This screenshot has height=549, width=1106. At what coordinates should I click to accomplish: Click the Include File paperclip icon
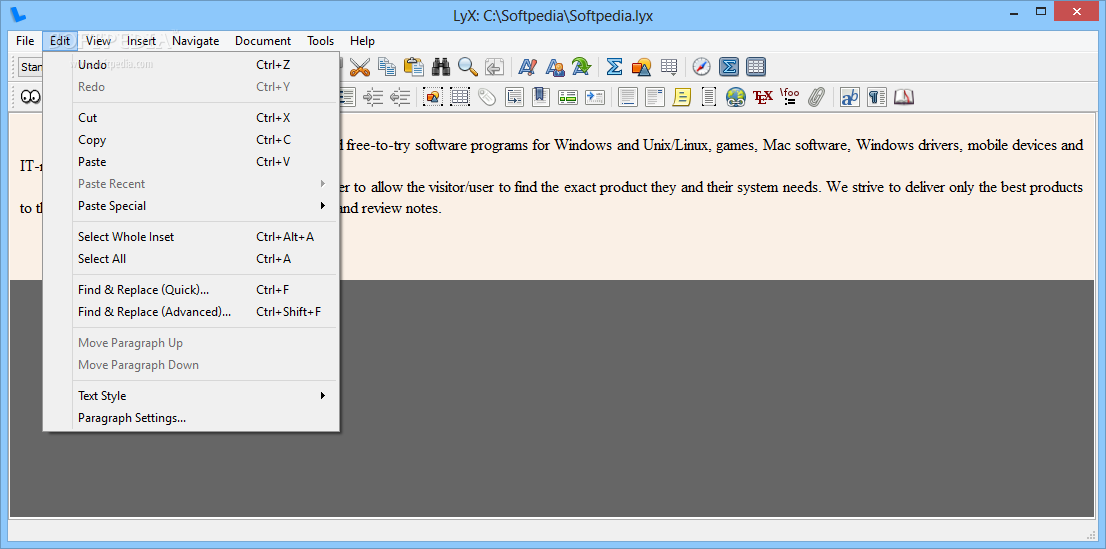click(x=816, y=97)
